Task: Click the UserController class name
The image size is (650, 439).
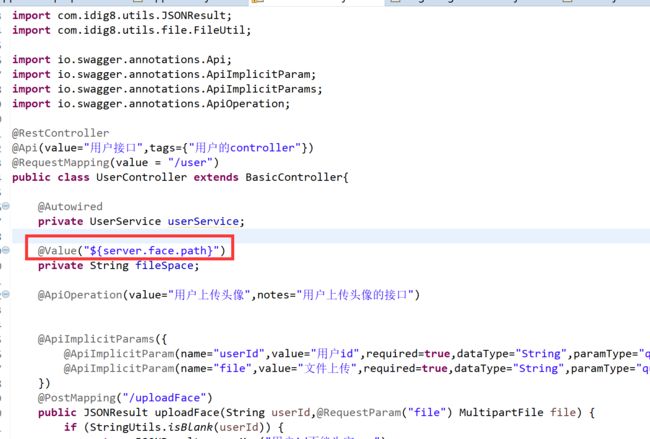Action: (x=141, y=177)
